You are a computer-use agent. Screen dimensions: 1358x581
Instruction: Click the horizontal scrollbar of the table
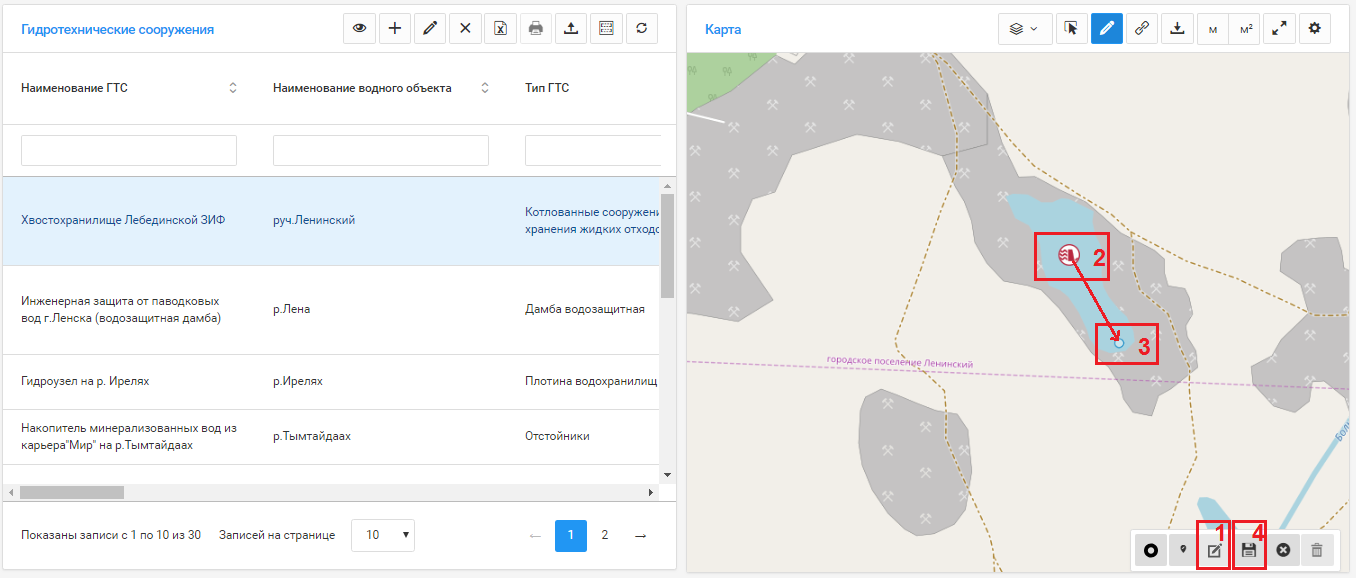70,492
